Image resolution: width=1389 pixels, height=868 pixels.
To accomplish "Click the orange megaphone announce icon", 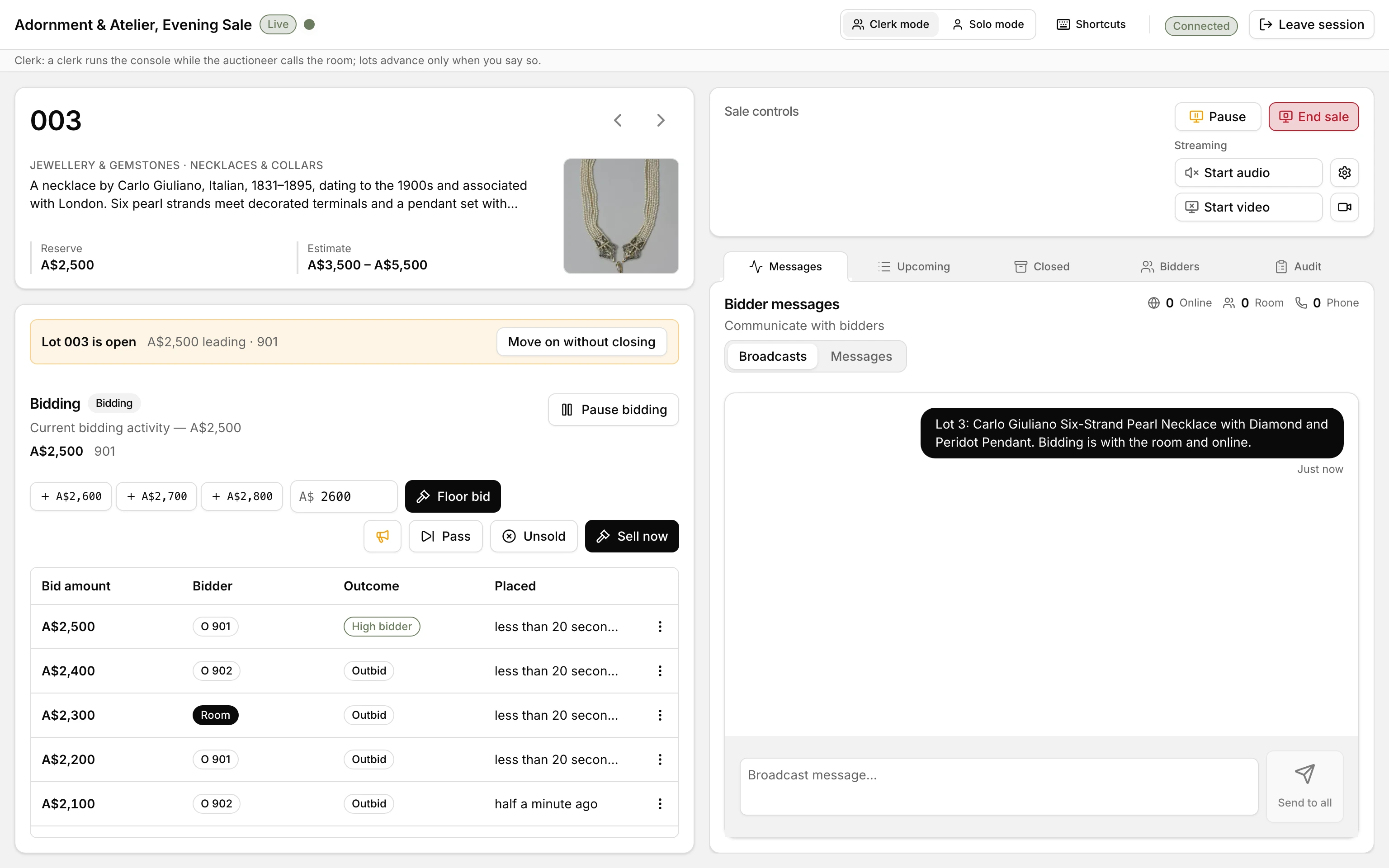I will click(382, 536).
